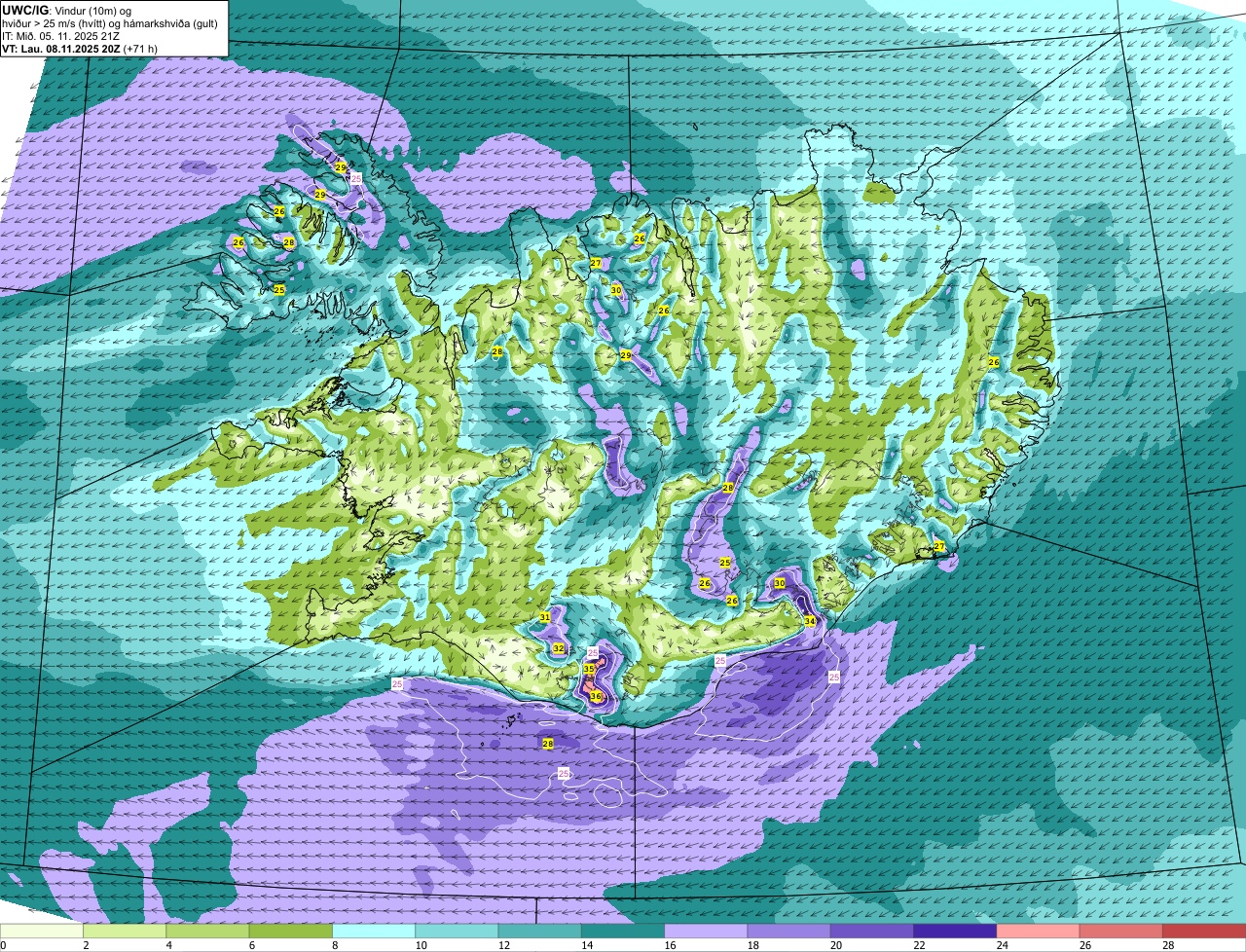The height and width of the screenshot is (952, 1246).
Task: Click the yellow max-gust label '31'
Action: [x=545, y=617]
